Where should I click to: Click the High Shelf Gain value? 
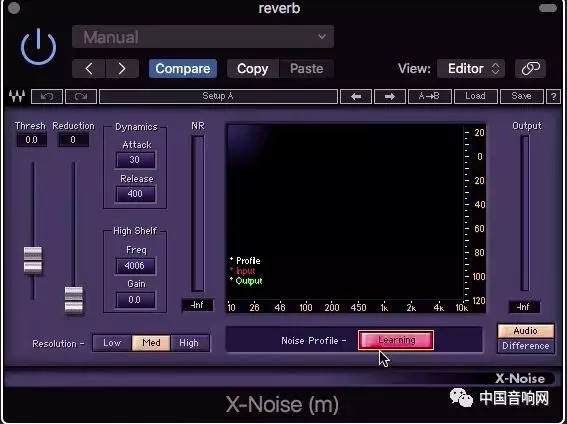coord(135,300)
